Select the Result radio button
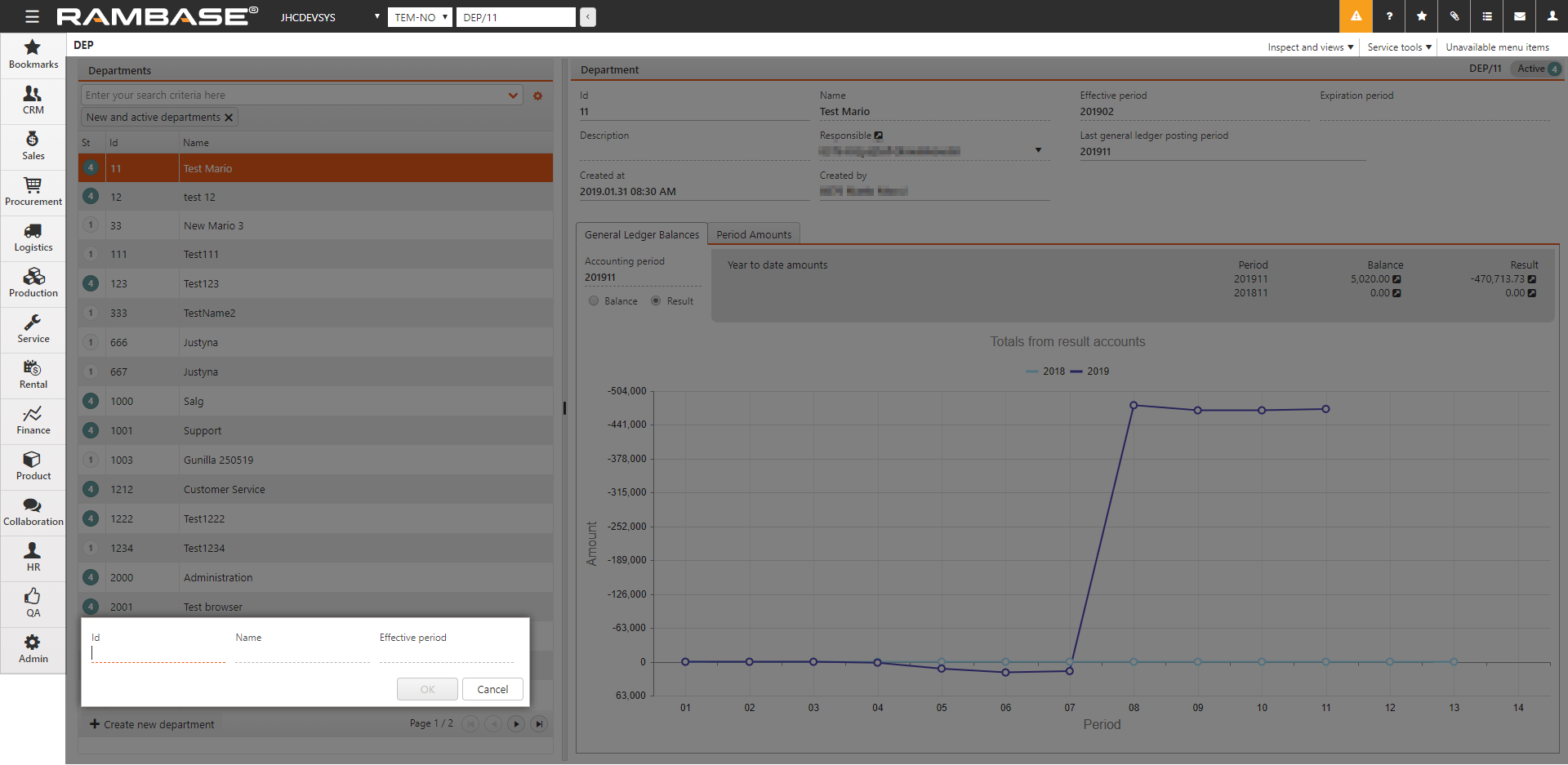Screen dimensions: 1568x765 coord(656,301)
